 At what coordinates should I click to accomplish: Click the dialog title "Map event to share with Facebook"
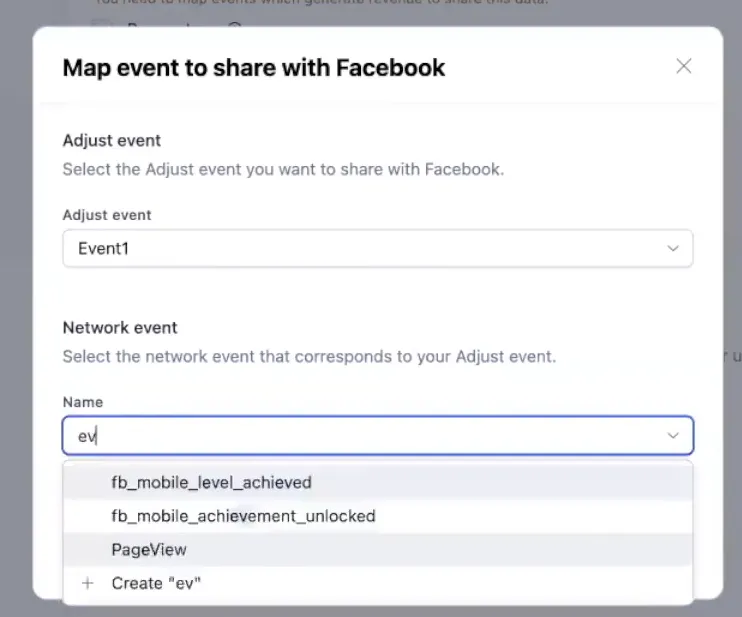pos(254,68)
